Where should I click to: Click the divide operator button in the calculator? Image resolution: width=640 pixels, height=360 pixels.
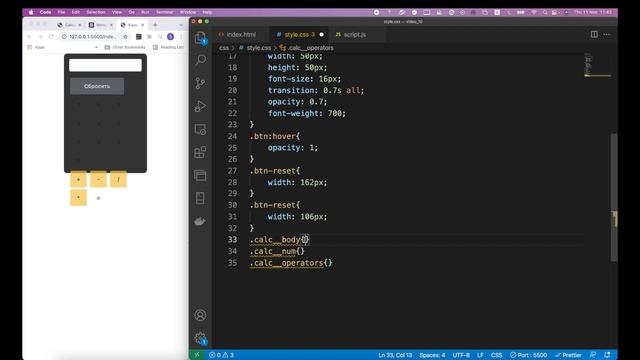point(118,180)
